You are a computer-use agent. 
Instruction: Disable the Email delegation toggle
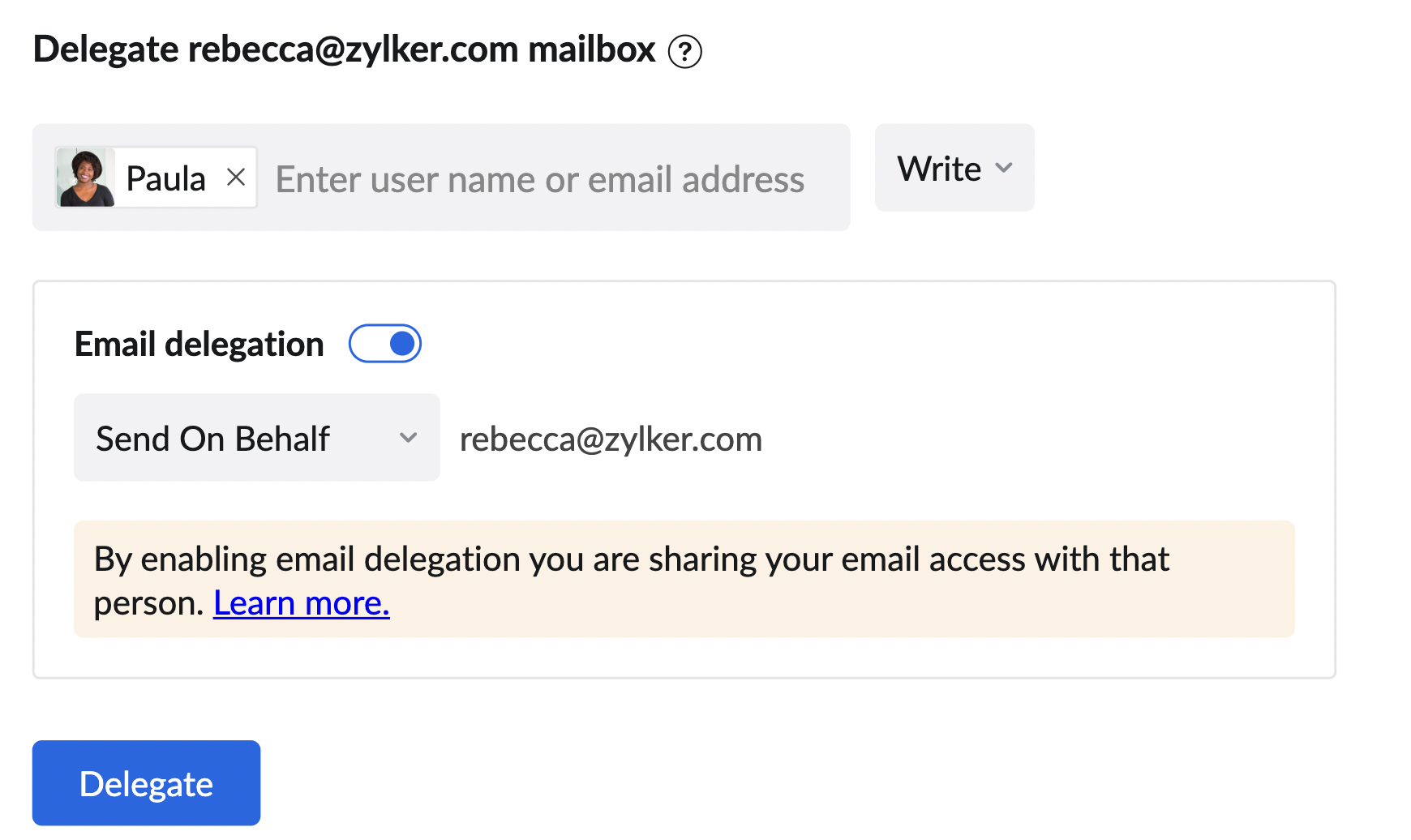pyautogui.click(x=385, y=344)
